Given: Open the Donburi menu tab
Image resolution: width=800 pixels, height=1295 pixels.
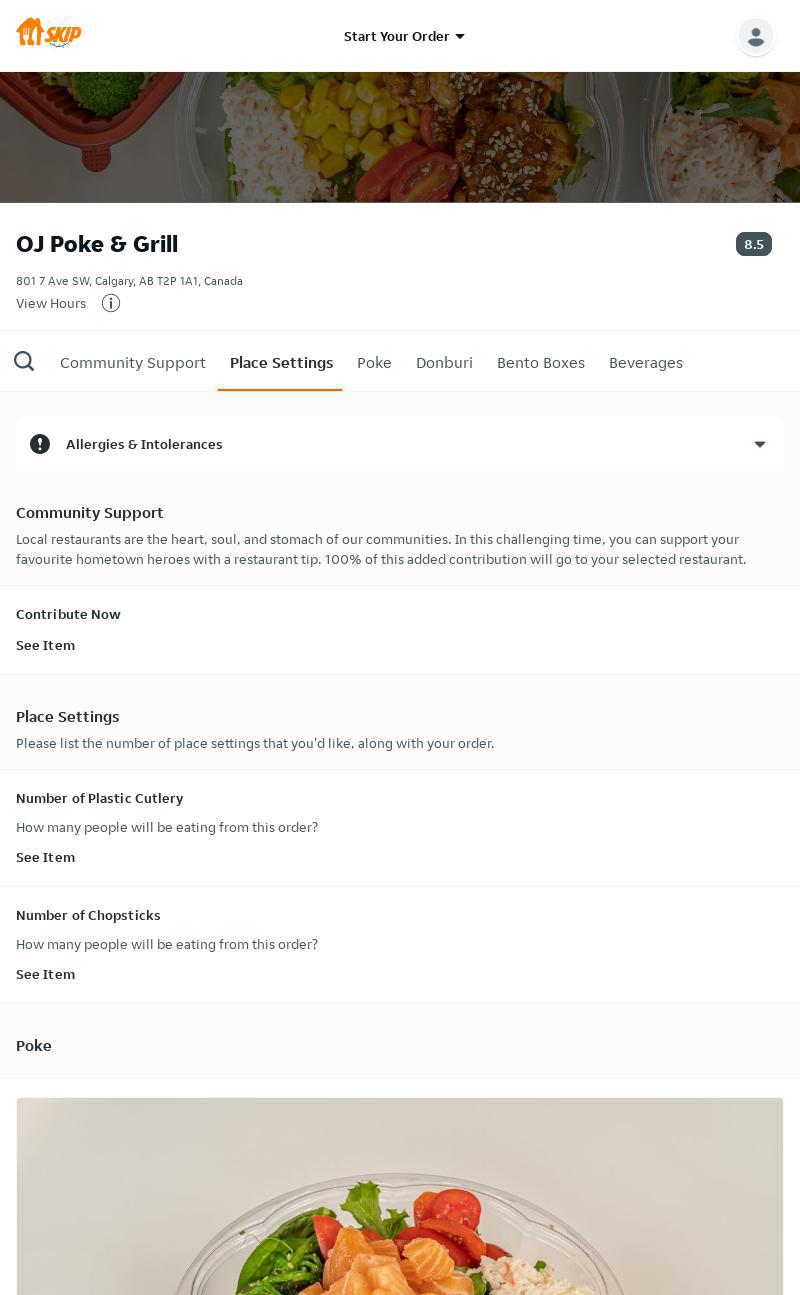Looking at the screenshot, I should point(444,362).
